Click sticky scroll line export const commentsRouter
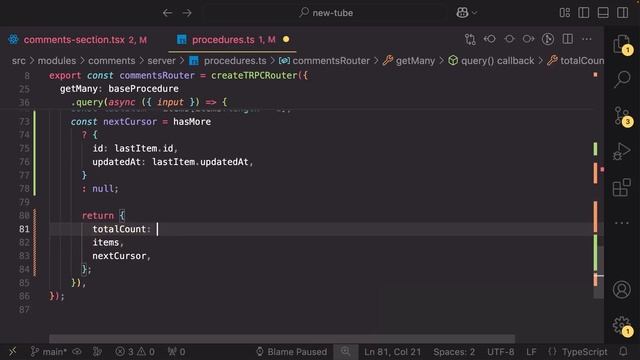640x360 pixels. pos(178,76)
